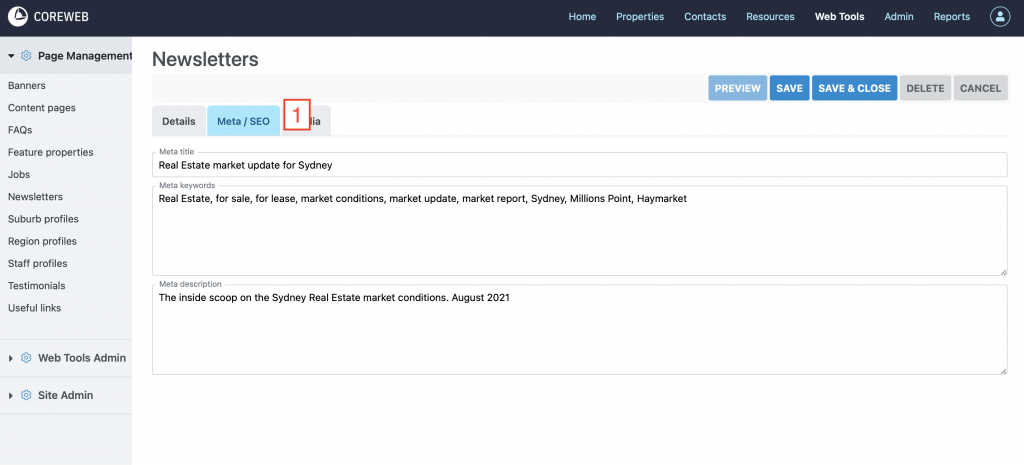Go to Reports in the top navigation

951,17
